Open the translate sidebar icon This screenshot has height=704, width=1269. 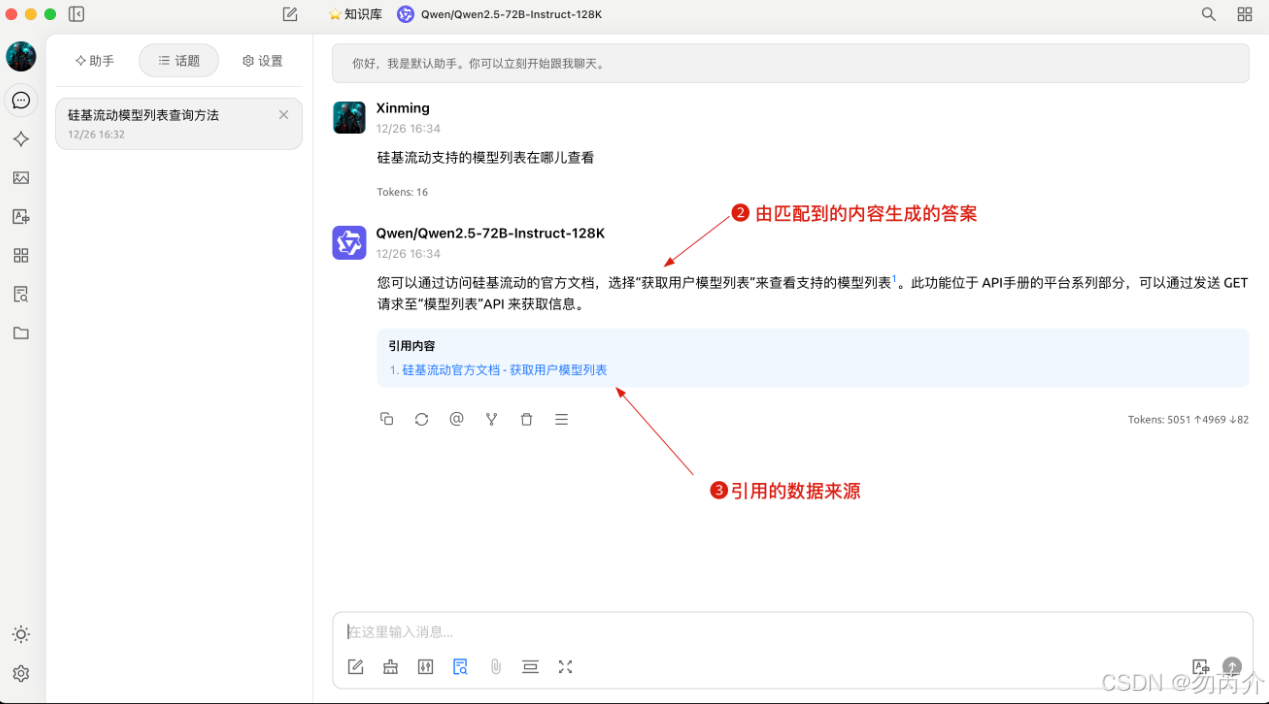coord(21,217)
